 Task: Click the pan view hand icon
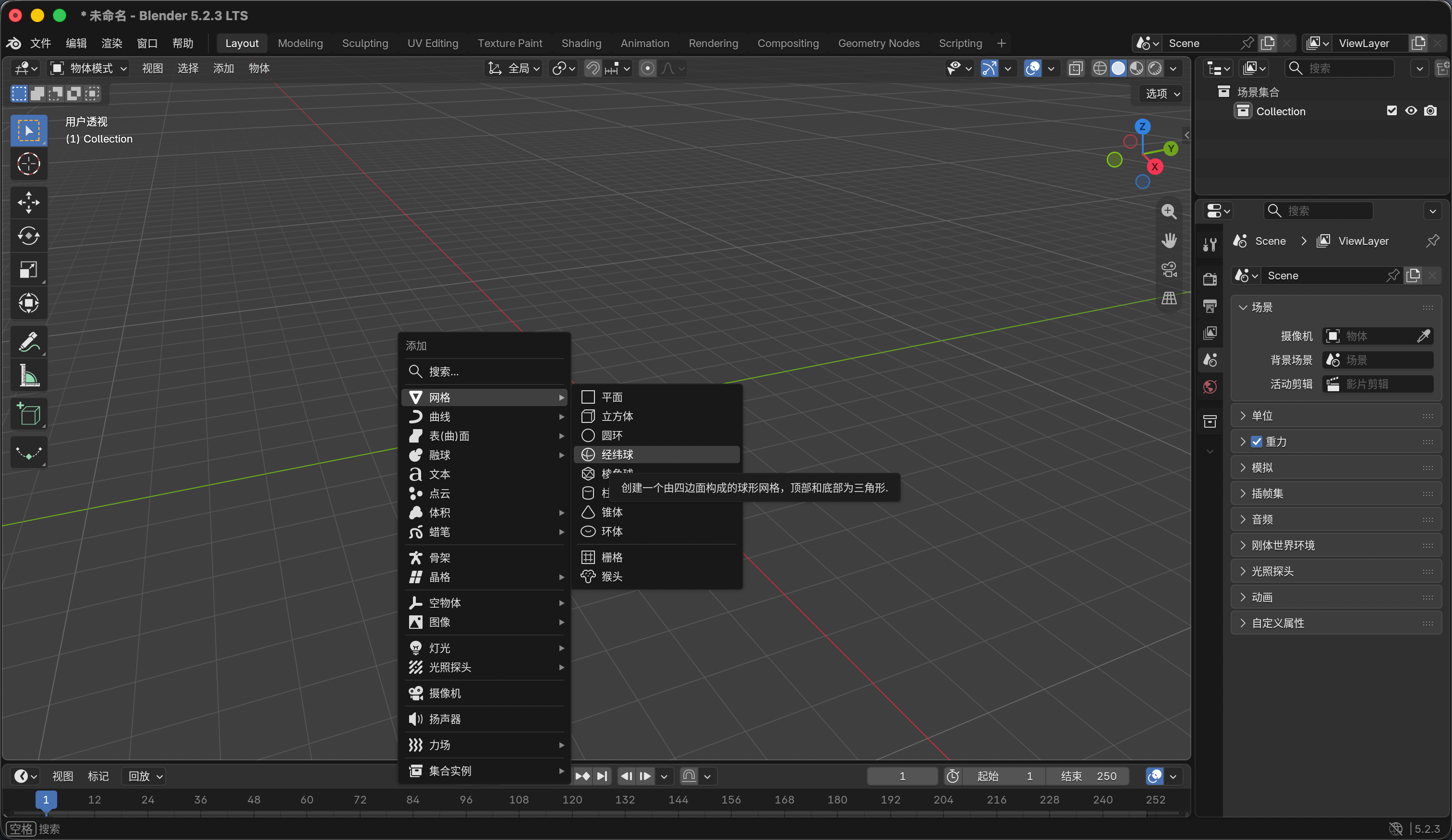tap(1169, 241)
